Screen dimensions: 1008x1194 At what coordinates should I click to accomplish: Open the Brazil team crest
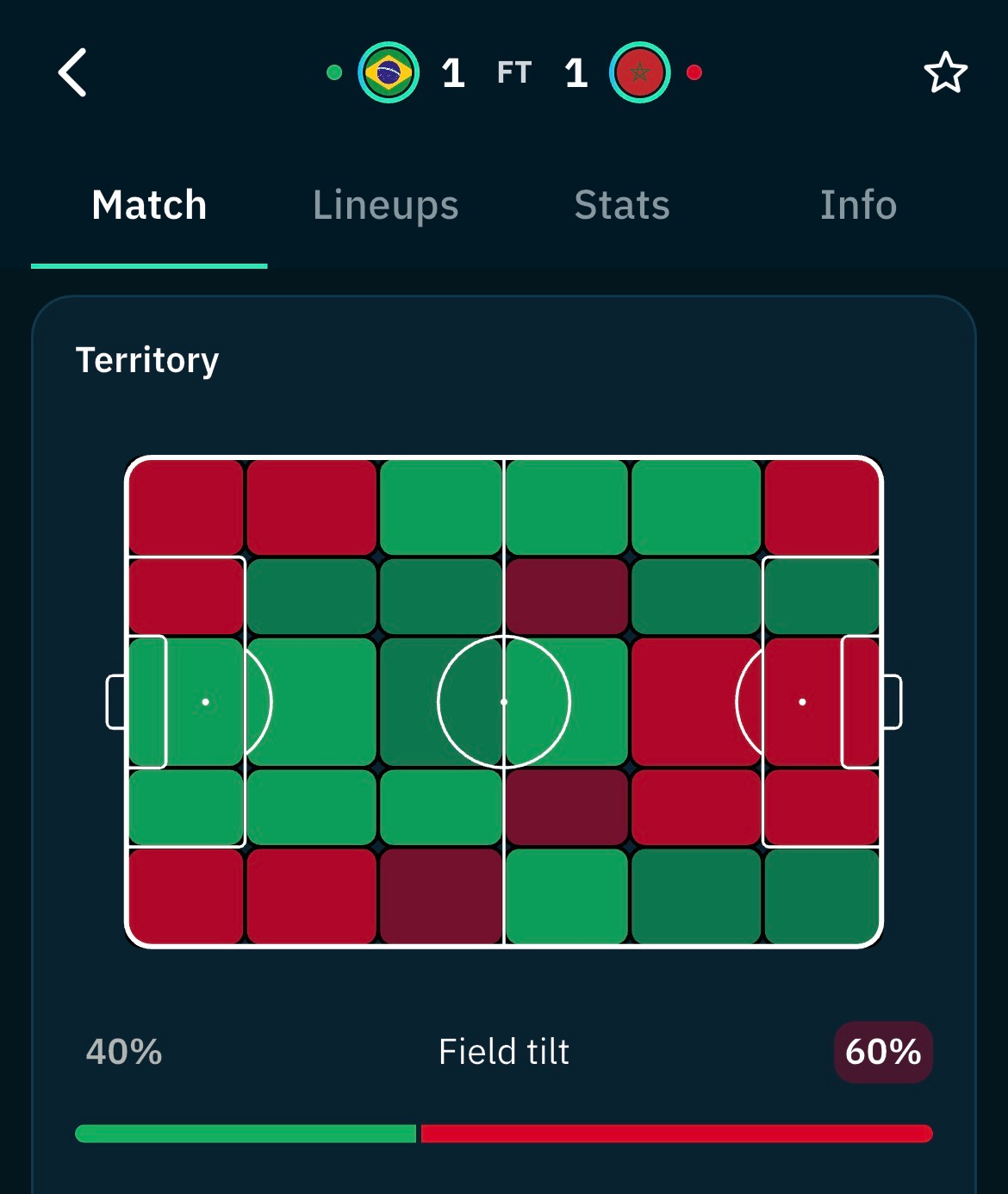389,72
